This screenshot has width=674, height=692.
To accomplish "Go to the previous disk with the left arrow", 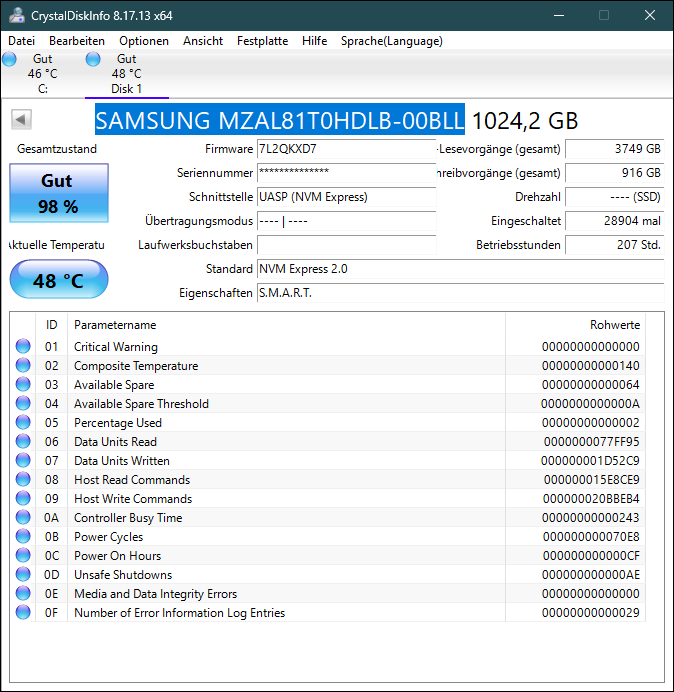I will point(21,119).
